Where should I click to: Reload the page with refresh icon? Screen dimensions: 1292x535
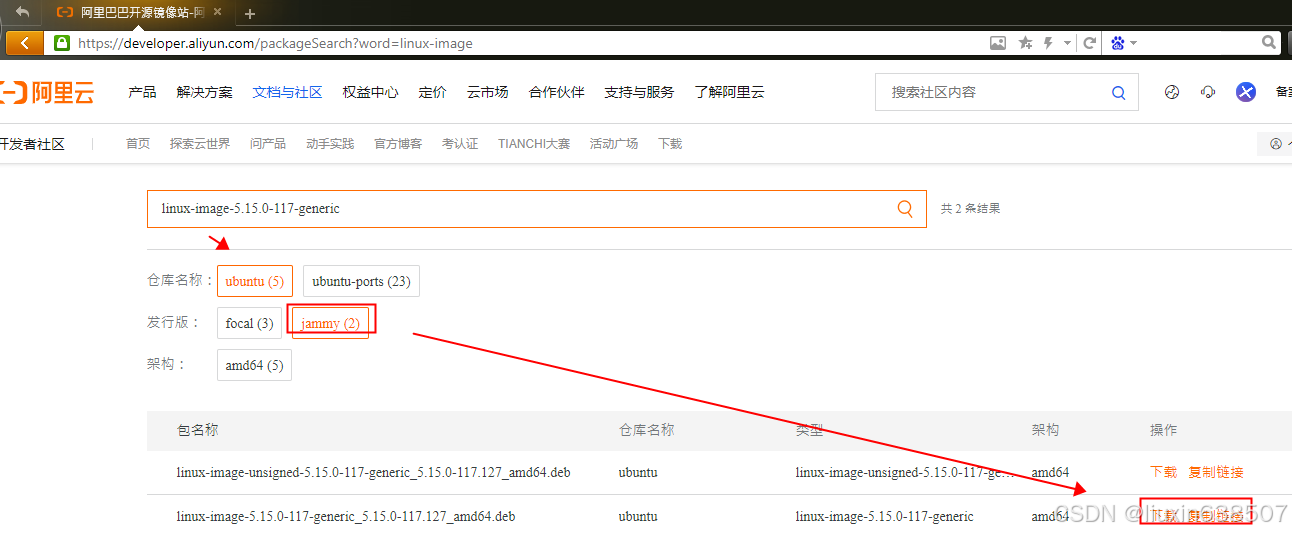(1090, 43)
